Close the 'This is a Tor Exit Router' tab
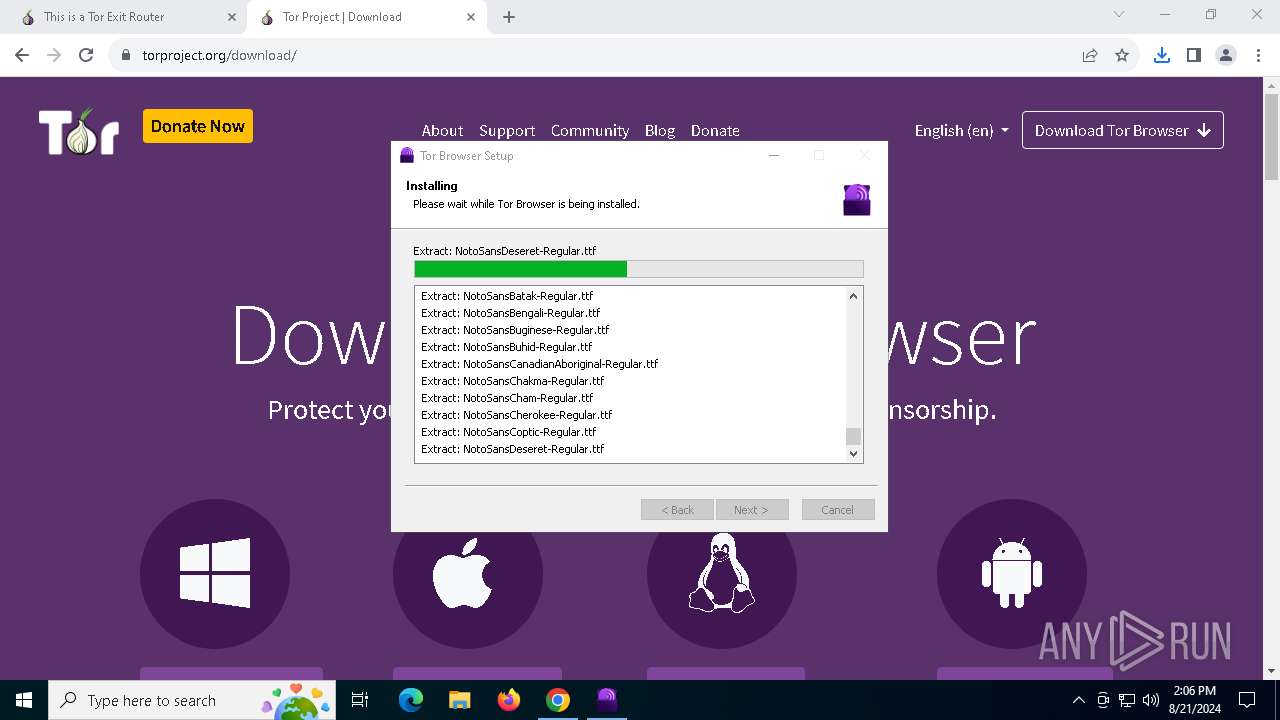The width and height of the screenshot is (1280, 720). (x=232, y=17)
